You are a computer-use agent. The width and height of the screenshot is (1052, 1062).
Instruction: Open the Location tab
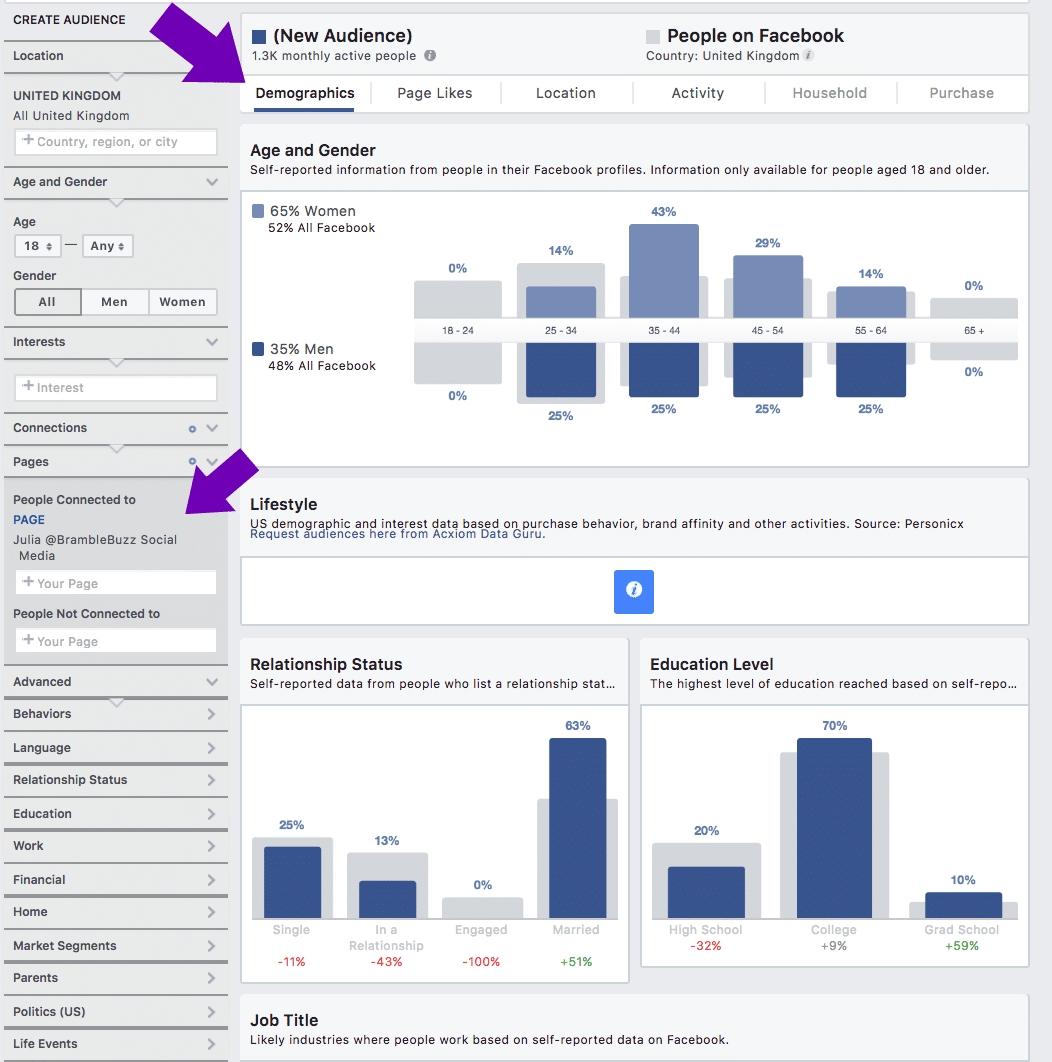pos(566,93)
